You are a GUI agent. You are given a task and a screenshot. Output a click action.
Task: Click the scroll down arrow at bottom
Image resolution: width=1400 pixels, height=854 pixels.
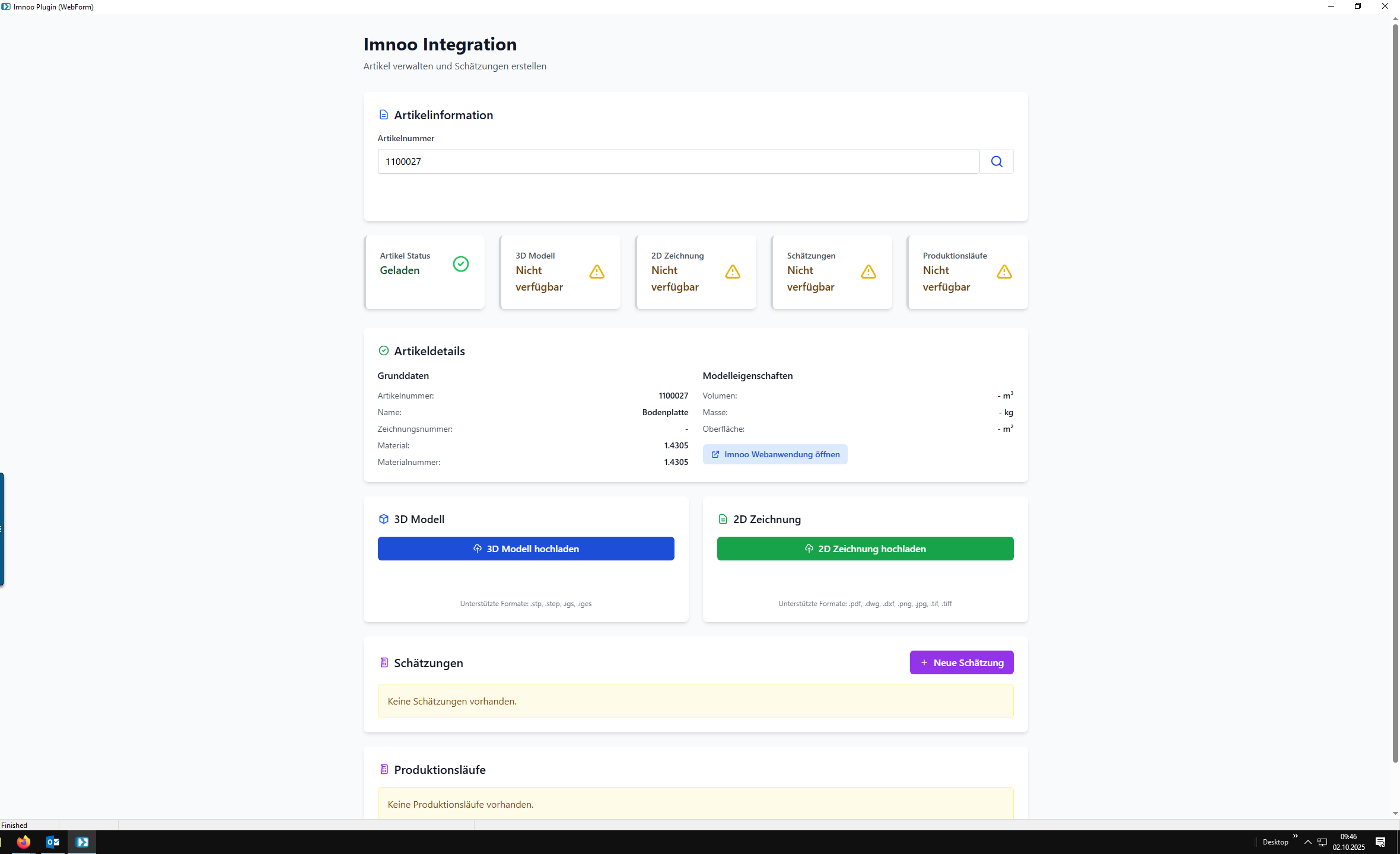(1395, 813)
